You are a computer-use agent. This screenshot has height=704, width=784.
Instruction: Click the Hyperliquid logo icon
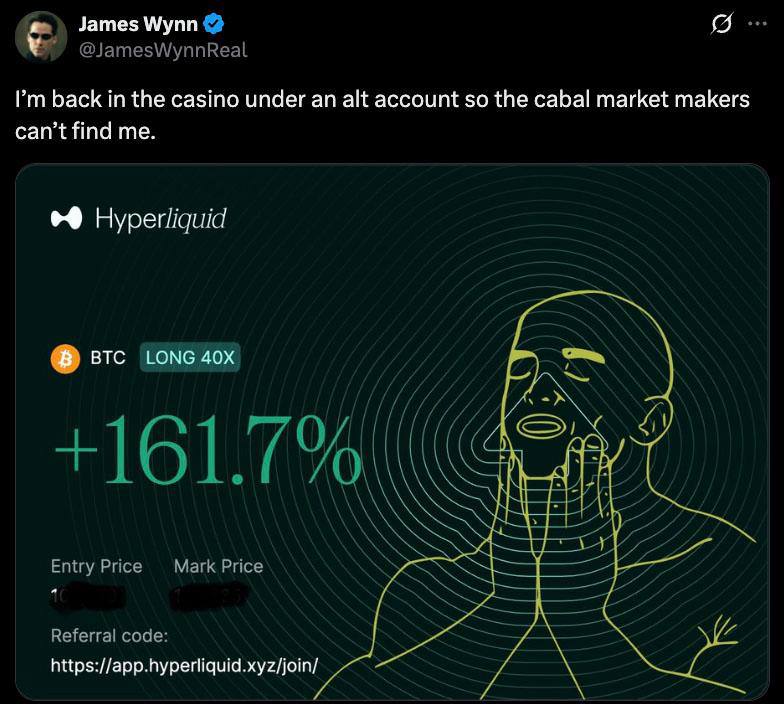tap(66, 218)
